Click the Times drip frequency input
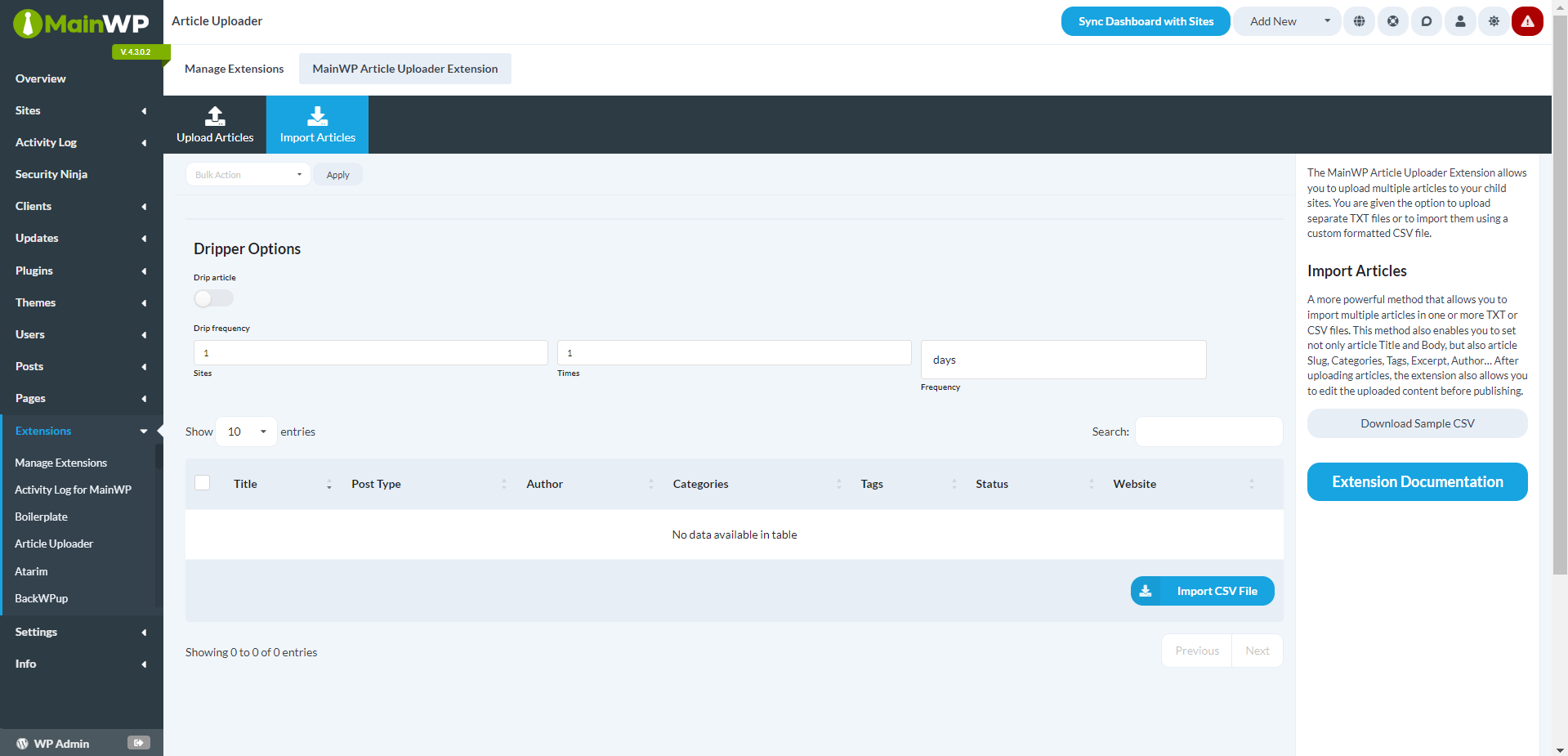The image size is (1568, 756). click(x=735, y=353)
